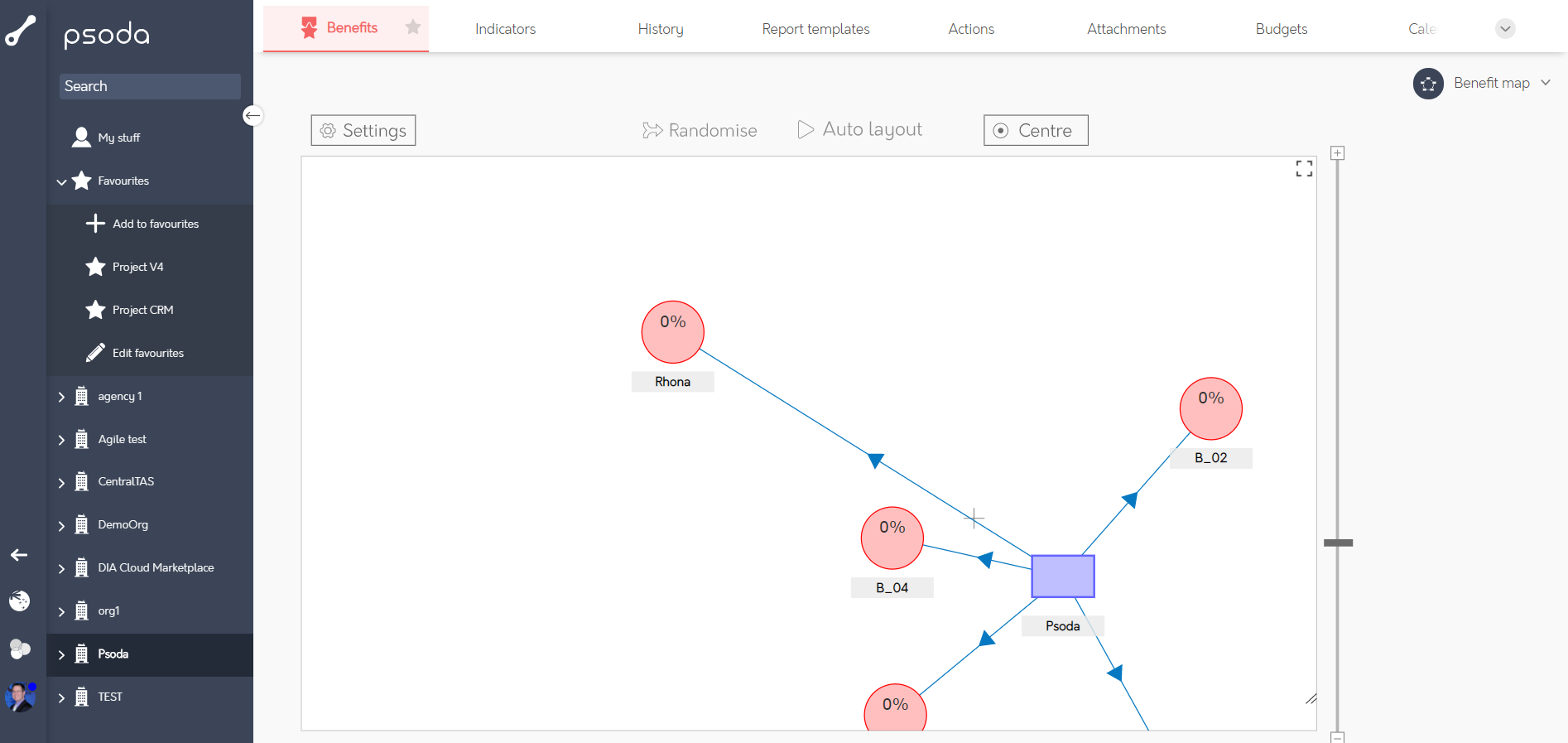Click the Settings button
The image size is (1568, 743).
click(363, 130)
